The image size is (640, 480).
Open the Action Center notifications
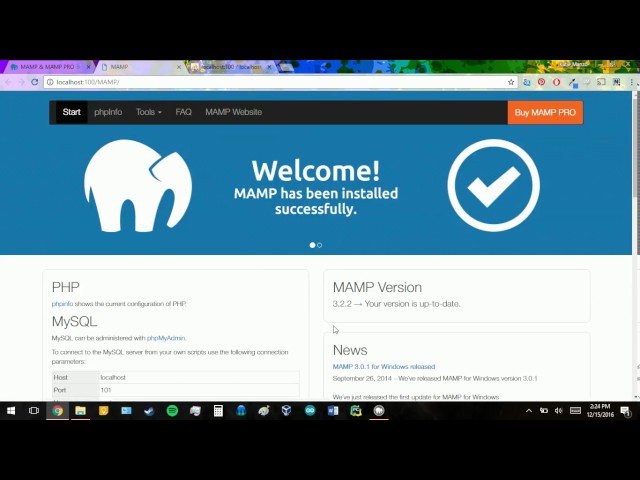625,411
